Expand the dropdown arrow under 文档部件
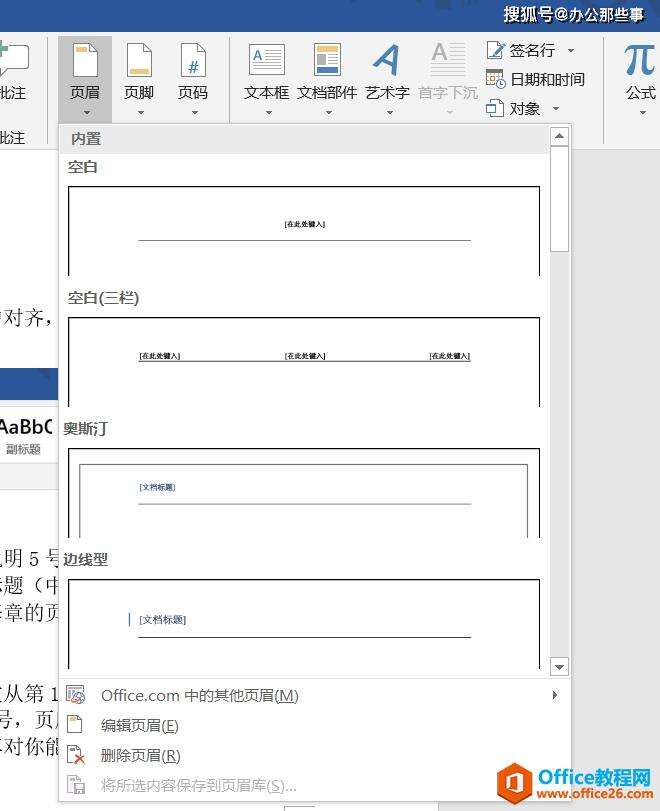Image resolution: width=660 pixels, height=811 pixels. [328, 112]
